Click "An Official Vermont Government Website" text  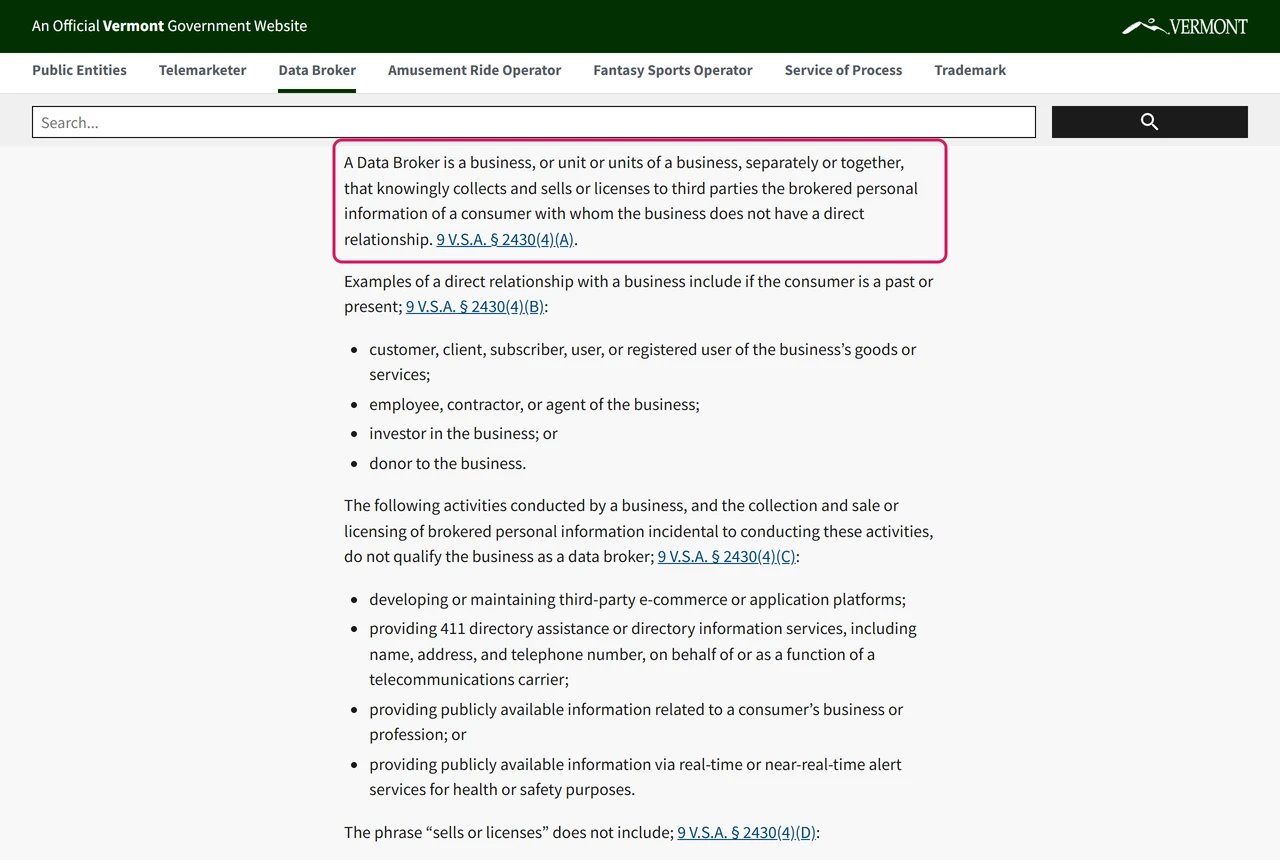coord(170,26)
